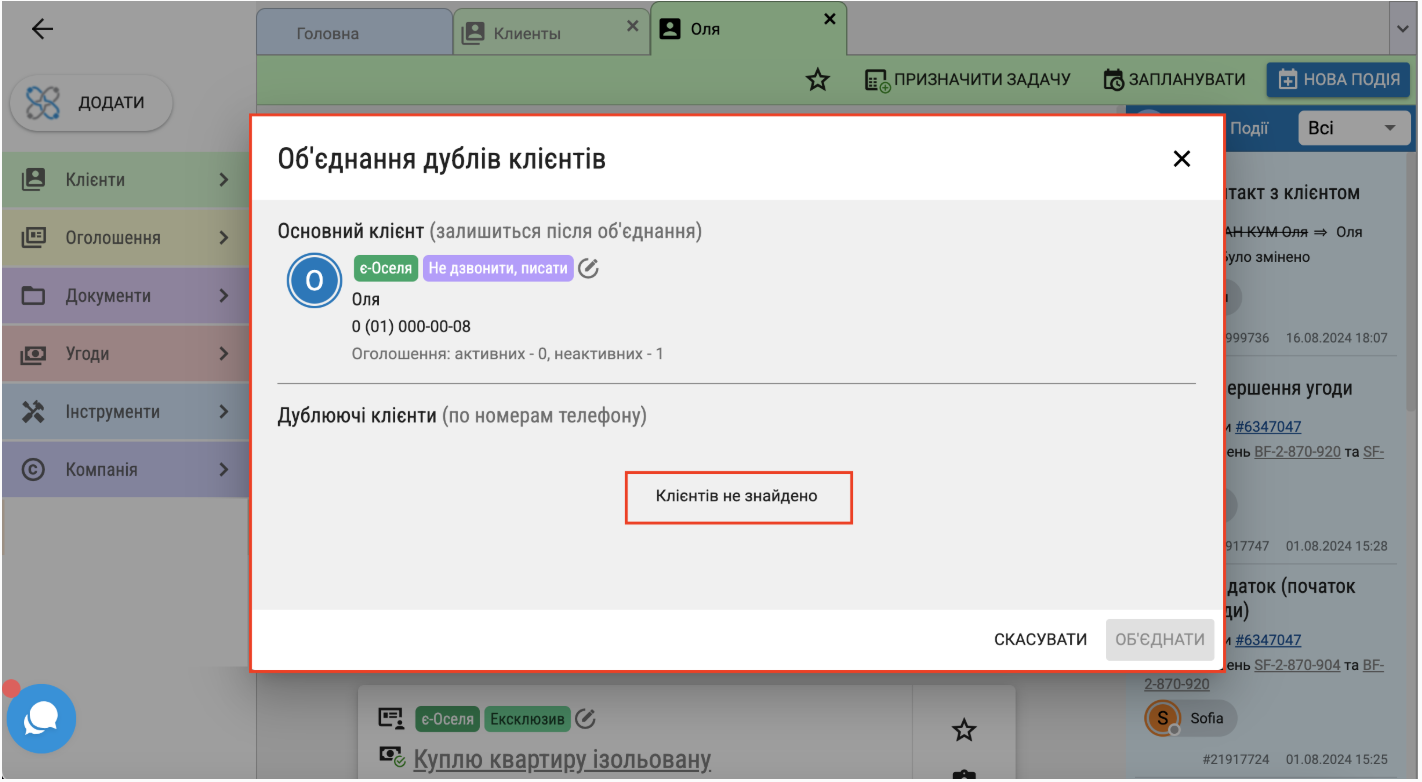Viewport: 1422px width, 782px height.
Task: Click НОВА ПОДІЯ button
Action: pyautogui.click(x=1339, y=80)
